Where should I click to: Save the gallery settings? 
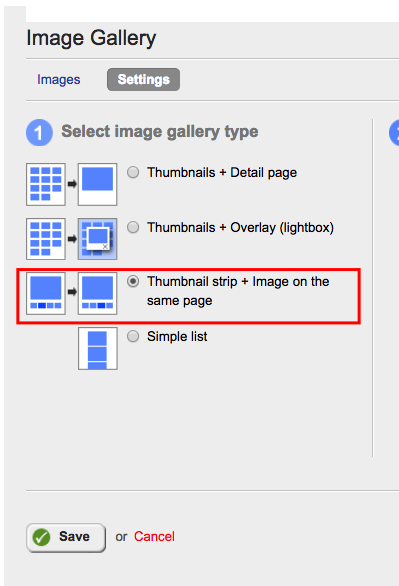66,537
